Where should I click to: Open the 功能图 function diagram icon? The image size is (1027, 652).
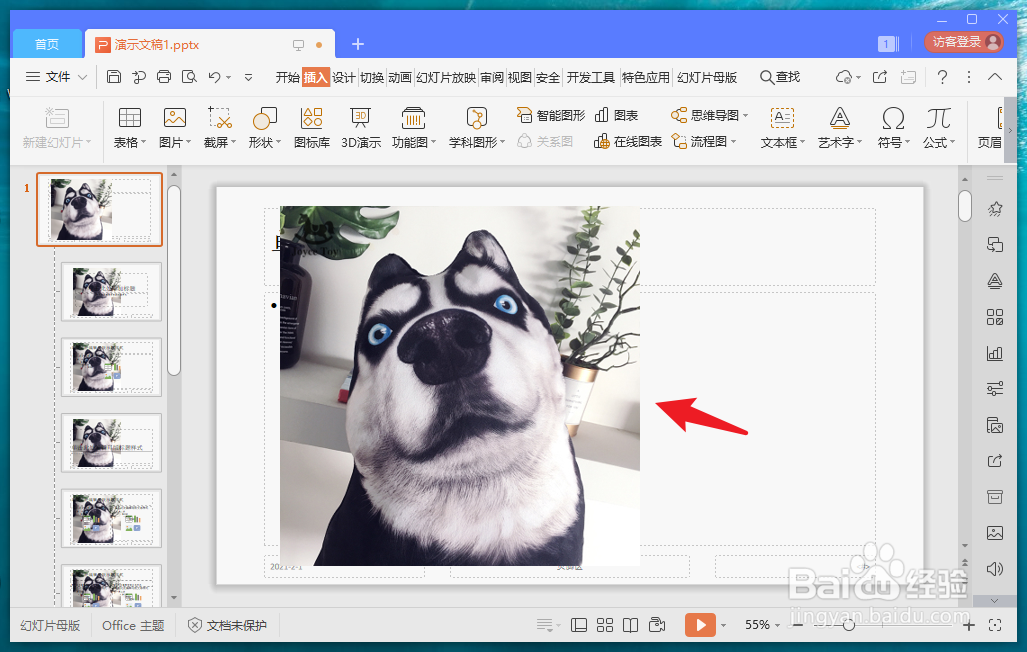tap(413, 118)
